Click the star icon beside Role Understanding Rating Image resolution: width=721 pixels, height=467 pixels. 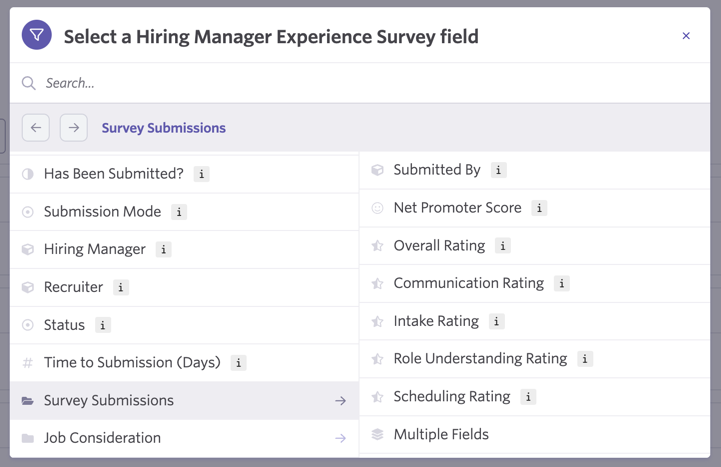pos(377,359)
